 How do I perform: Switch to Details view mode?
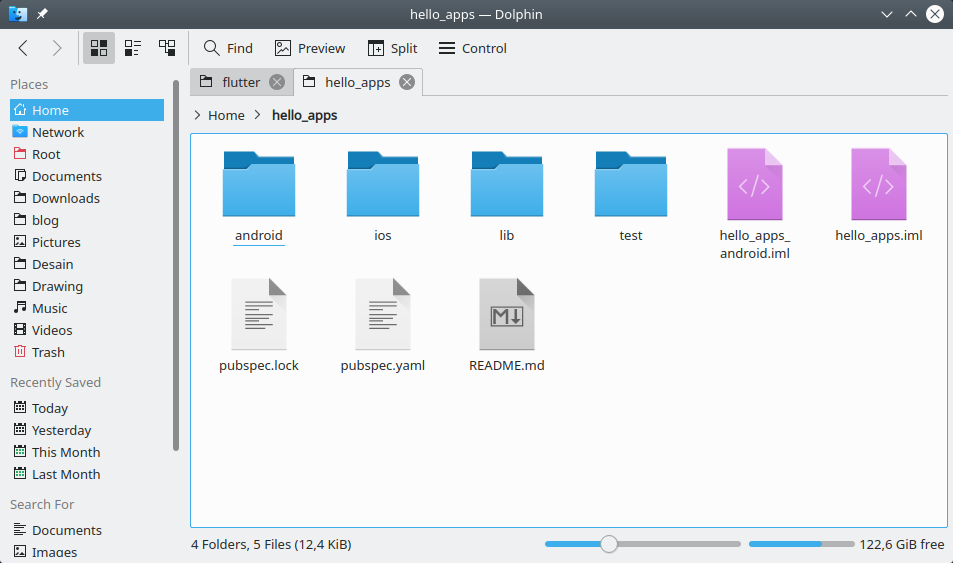(x=167, y=48)
